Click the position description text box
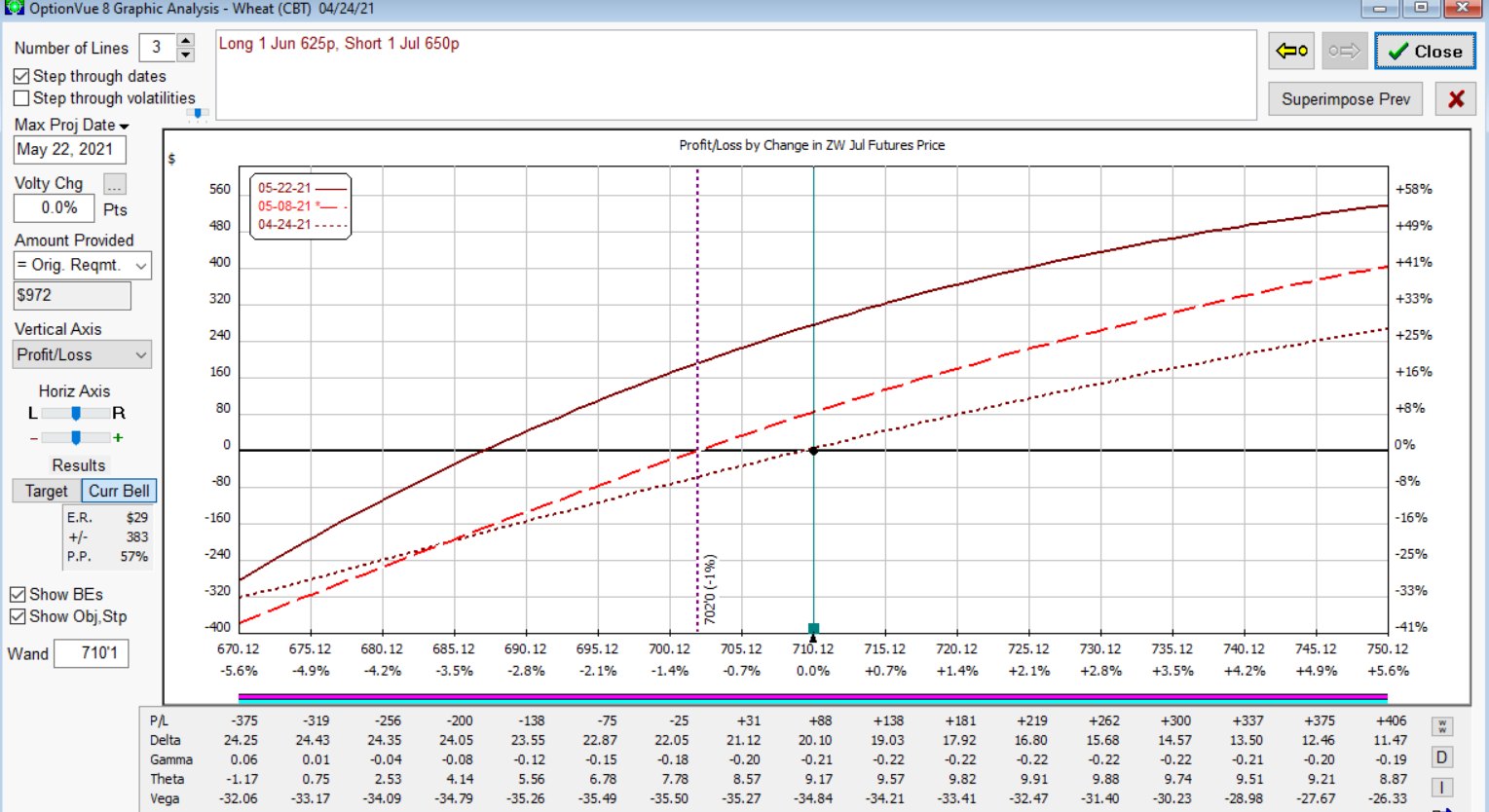The width and height of the screenshot is (1489, 812). point(736,75)
